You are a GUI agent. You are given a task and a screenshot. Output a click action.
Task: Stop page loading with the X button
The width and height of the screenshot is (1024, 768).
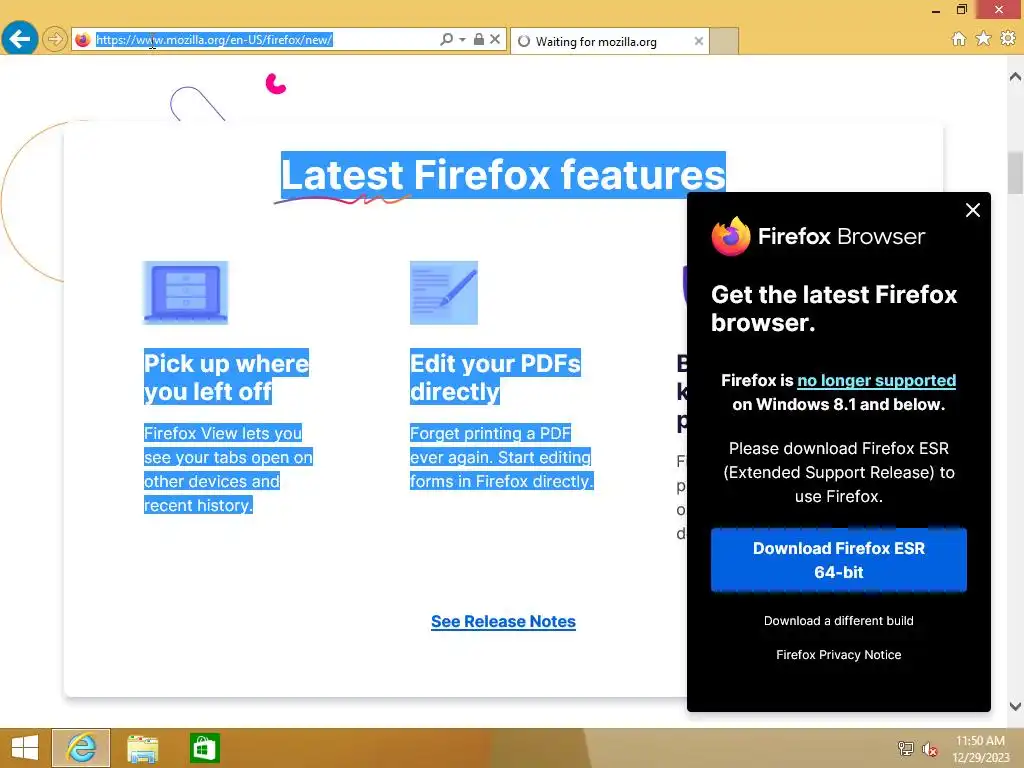[495, 39]
